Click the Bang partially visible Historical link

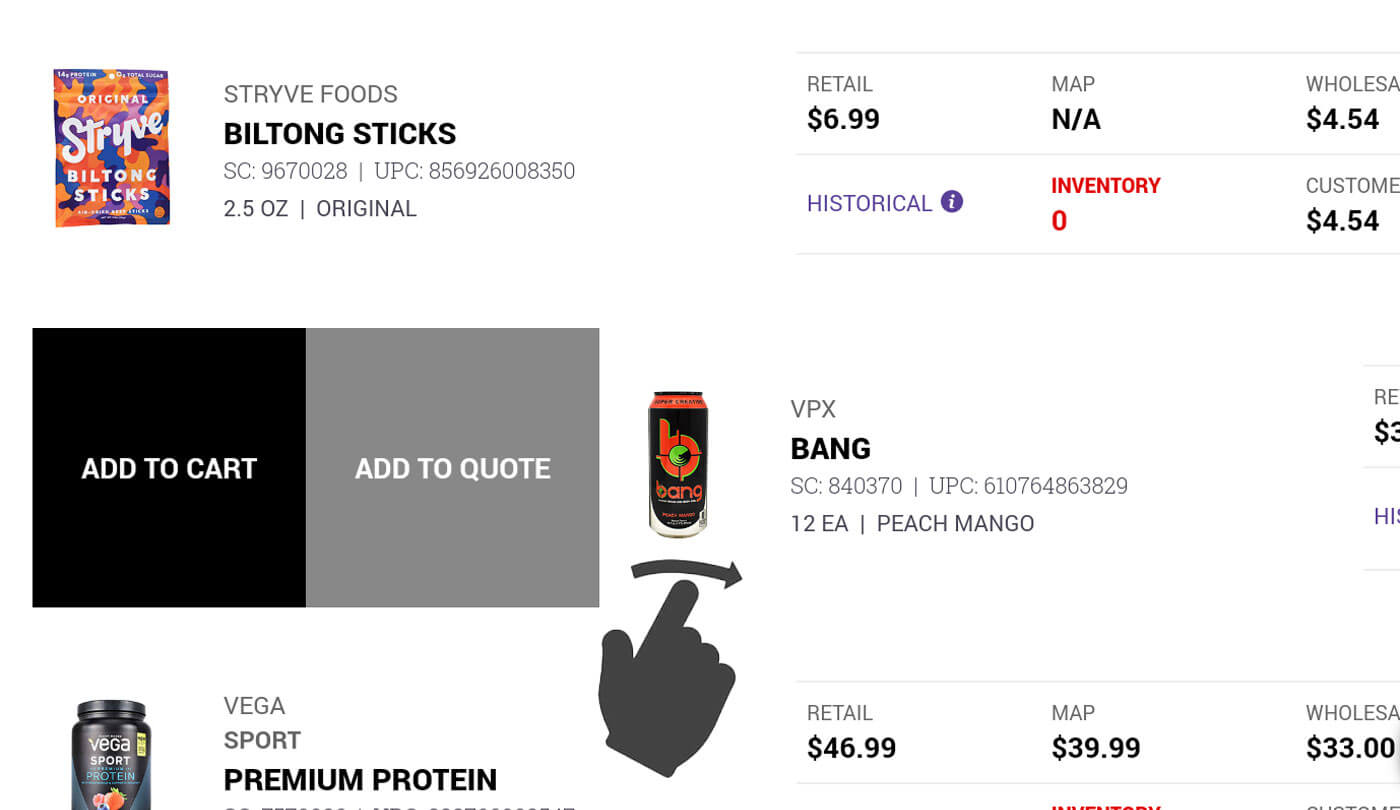tap(1386, 516)
